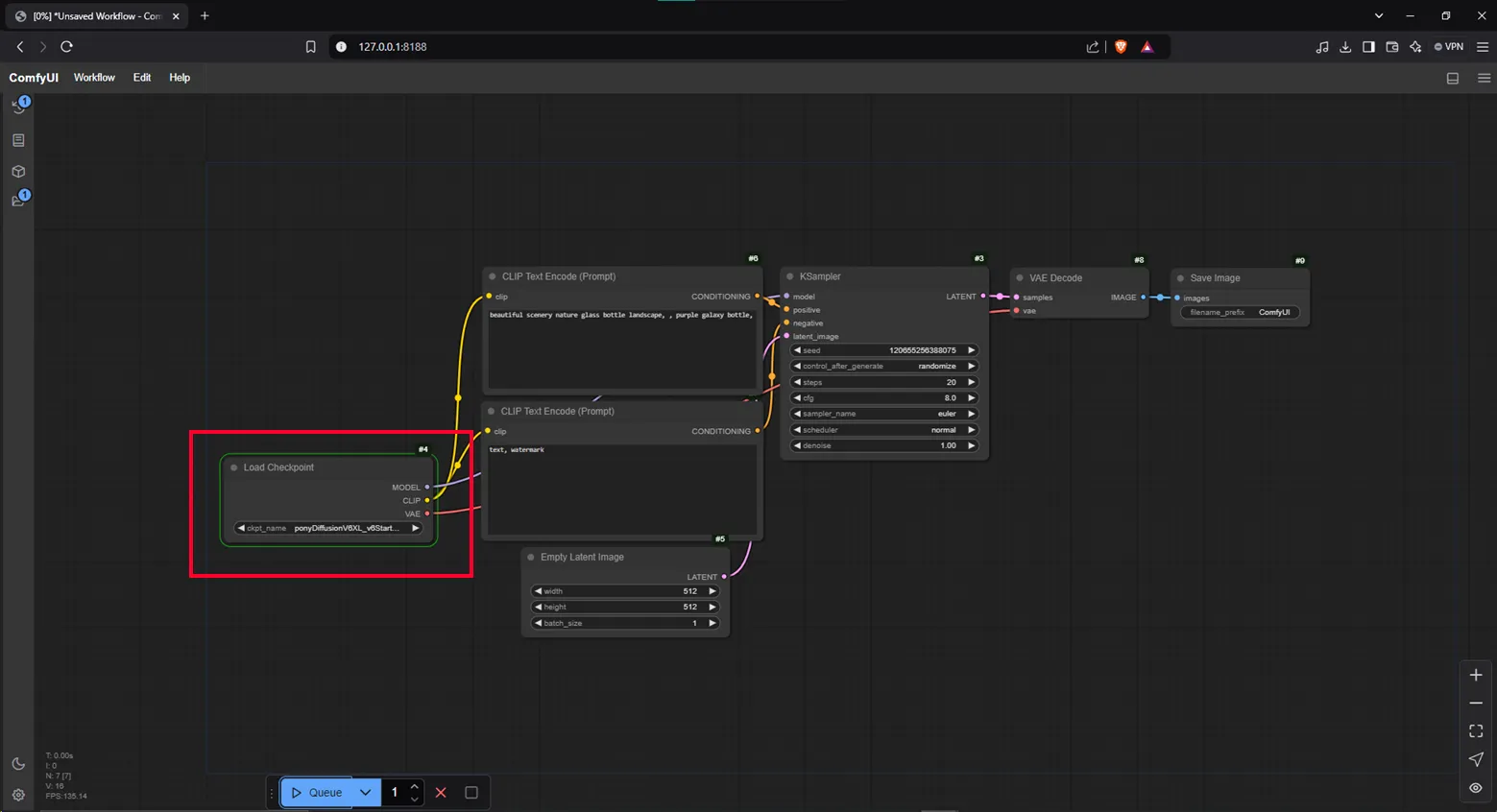Click the fit view canvas icon
The image size is (1497, 812).
point(1476,731)
